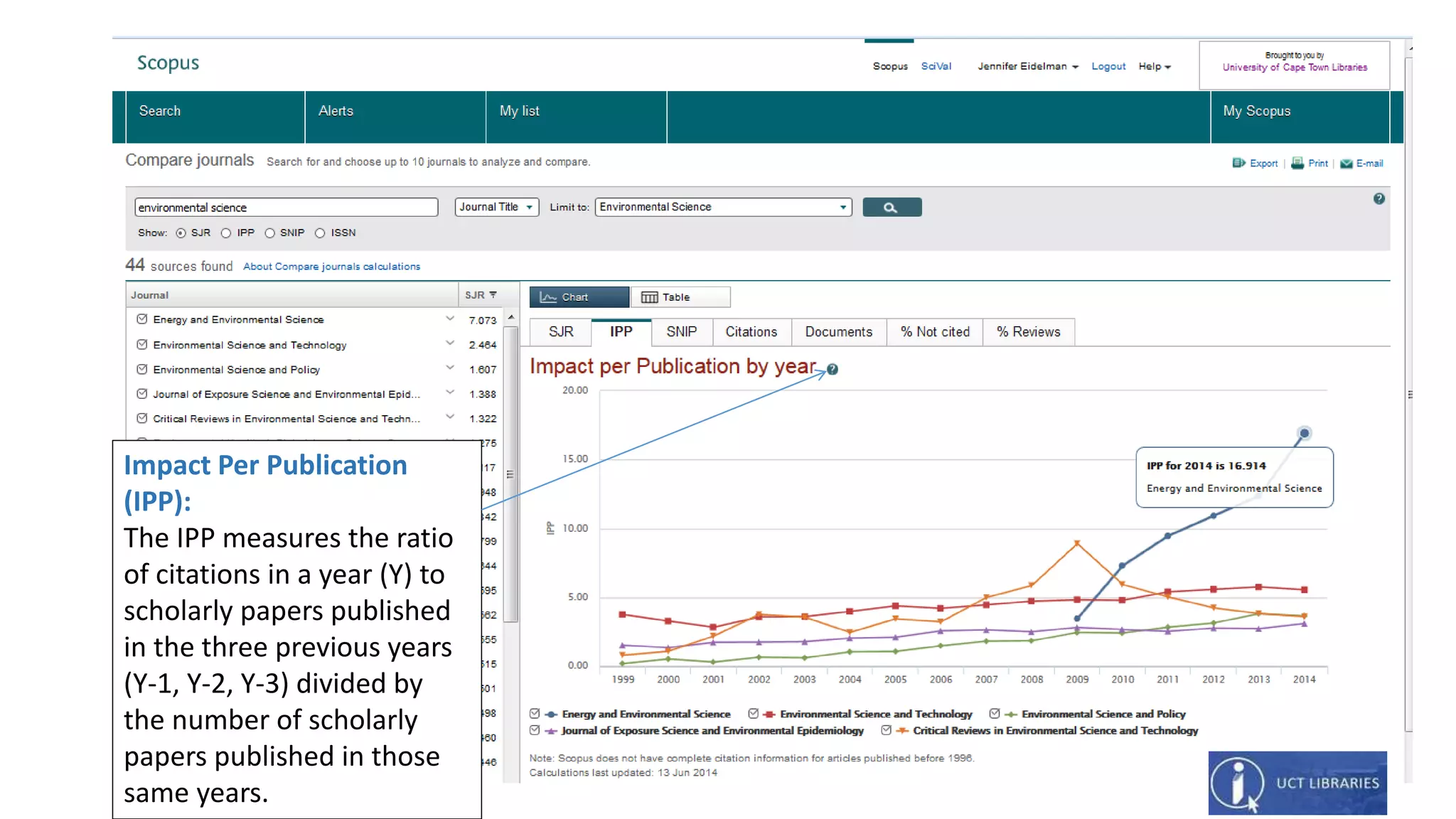This screenshot has height=819, width=1456.
Task: Toggle Critical Reviews legend checkbox
Action: (x=886, y=729)
